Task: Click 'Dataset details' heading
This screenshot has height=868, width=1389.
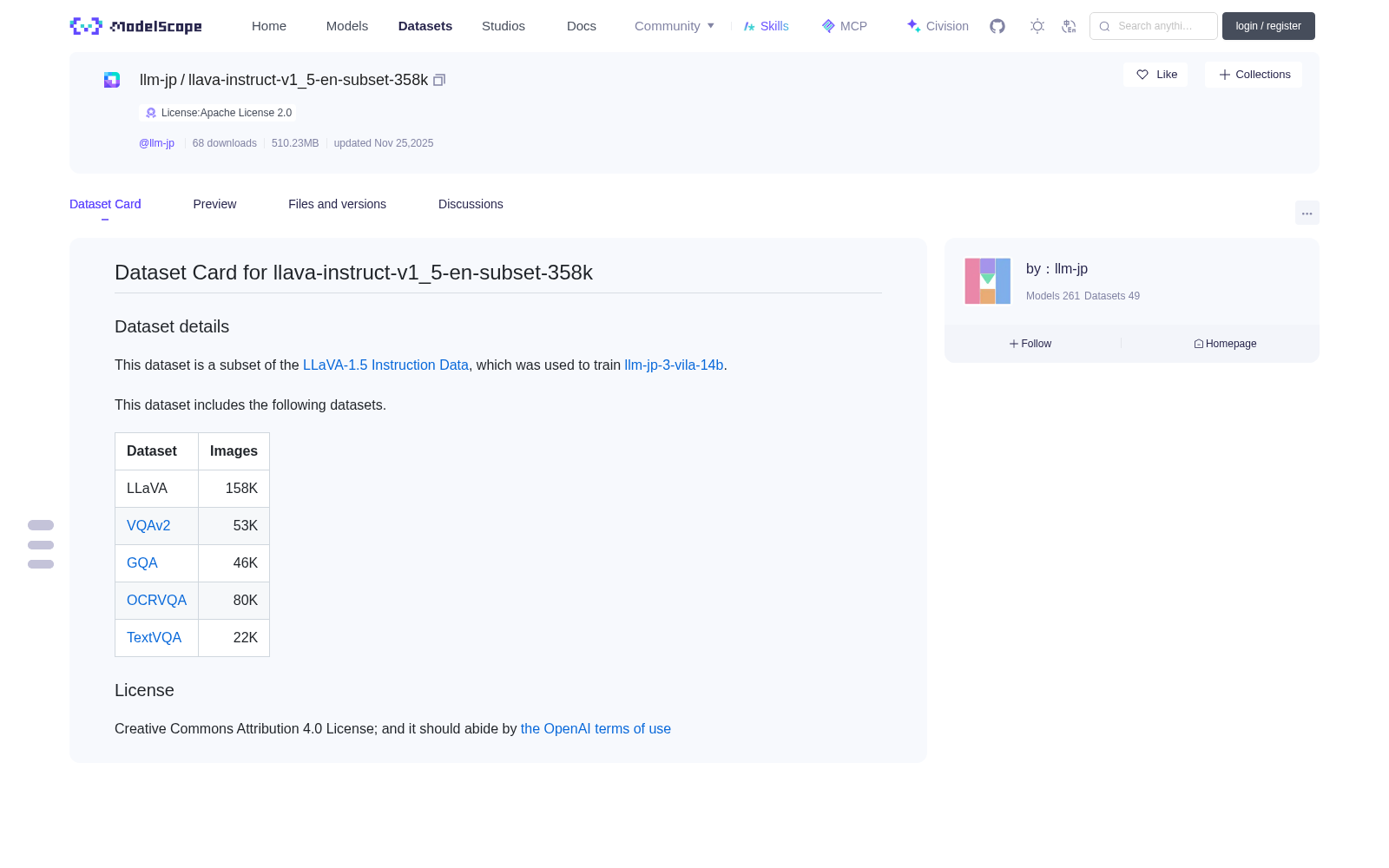Action: pyautogui.click(x=172, y=327)
